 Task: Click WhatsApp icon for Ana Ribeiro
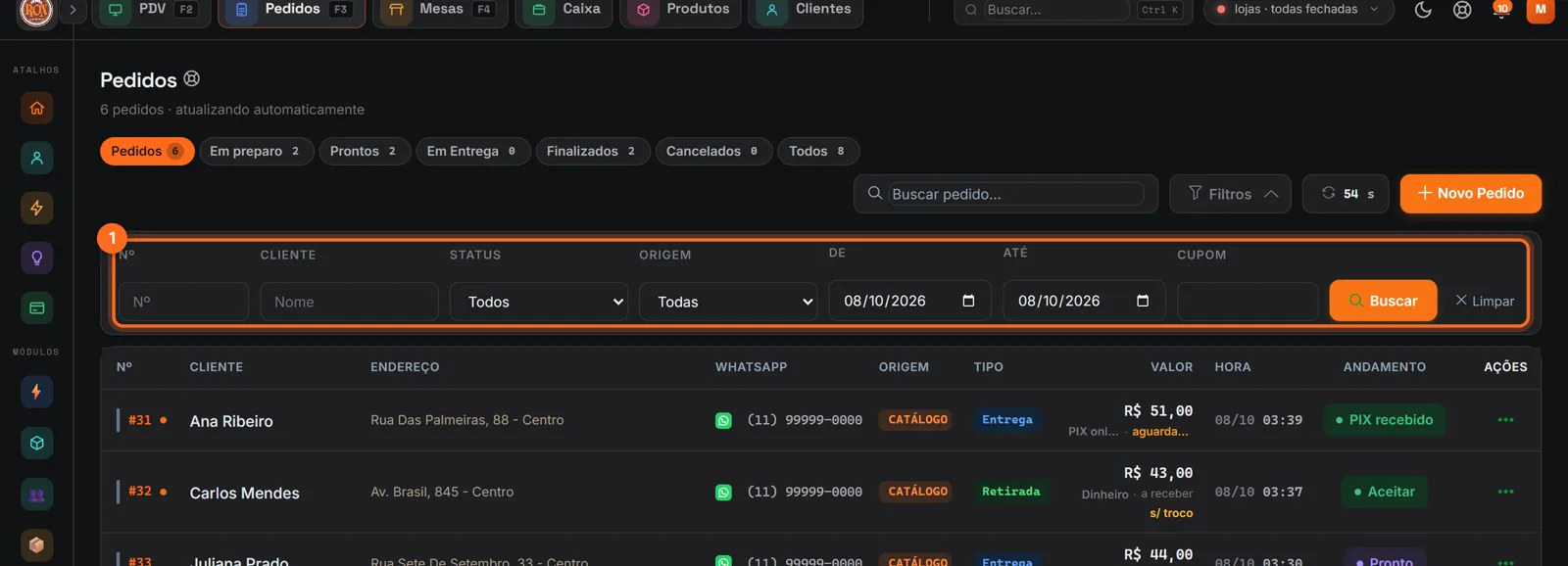(723, 420)
